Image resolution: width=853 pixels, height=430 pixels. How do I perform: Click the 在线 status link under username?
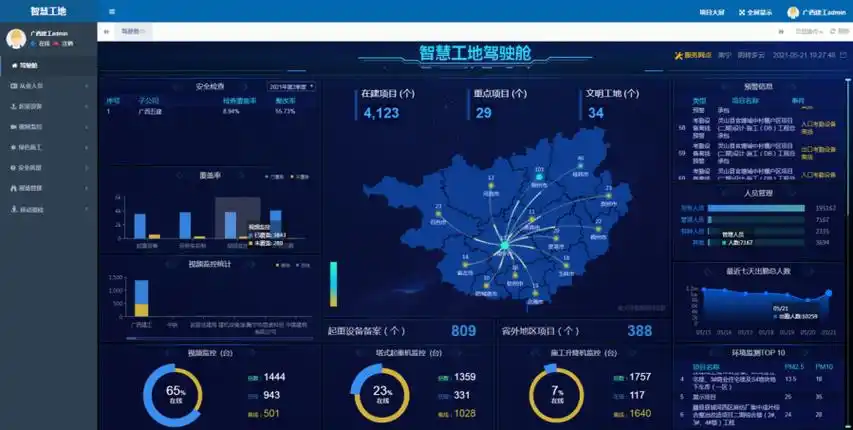pyautogui.click(x=40, y=44)
